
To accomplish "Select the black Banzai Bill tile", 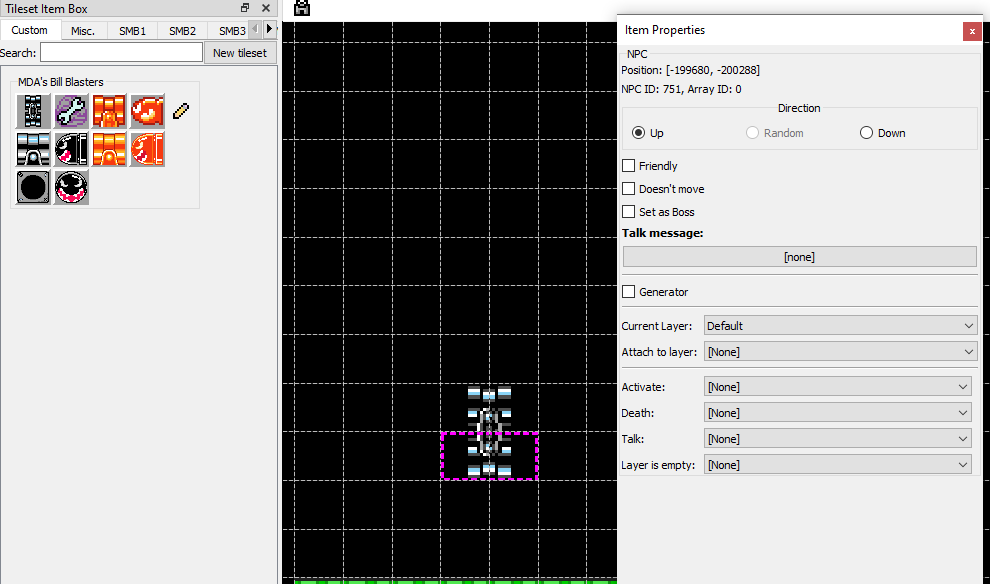I will tap(71, 149).
